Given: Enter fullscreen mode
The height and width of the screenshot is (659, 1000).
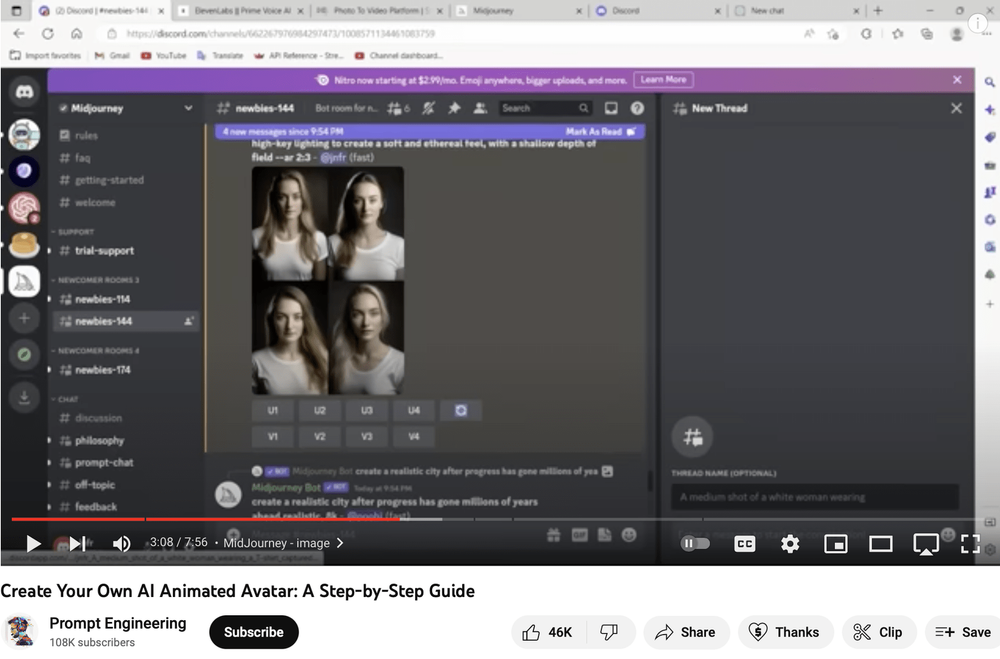Looking at the screenshot, I should 970,544.
